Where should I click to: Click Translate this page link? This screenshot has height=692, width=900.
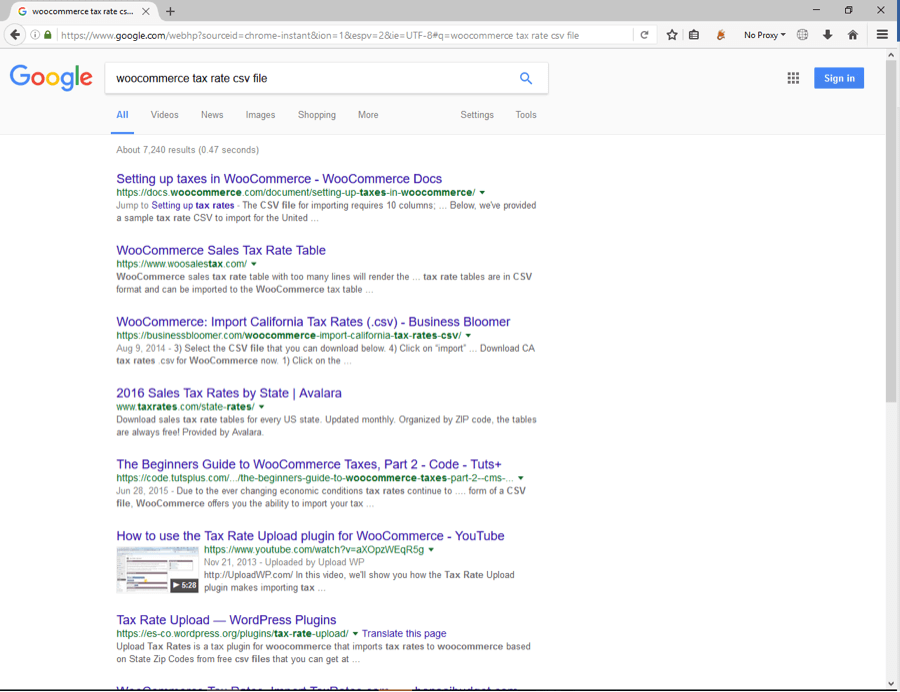tap(404, 633)
